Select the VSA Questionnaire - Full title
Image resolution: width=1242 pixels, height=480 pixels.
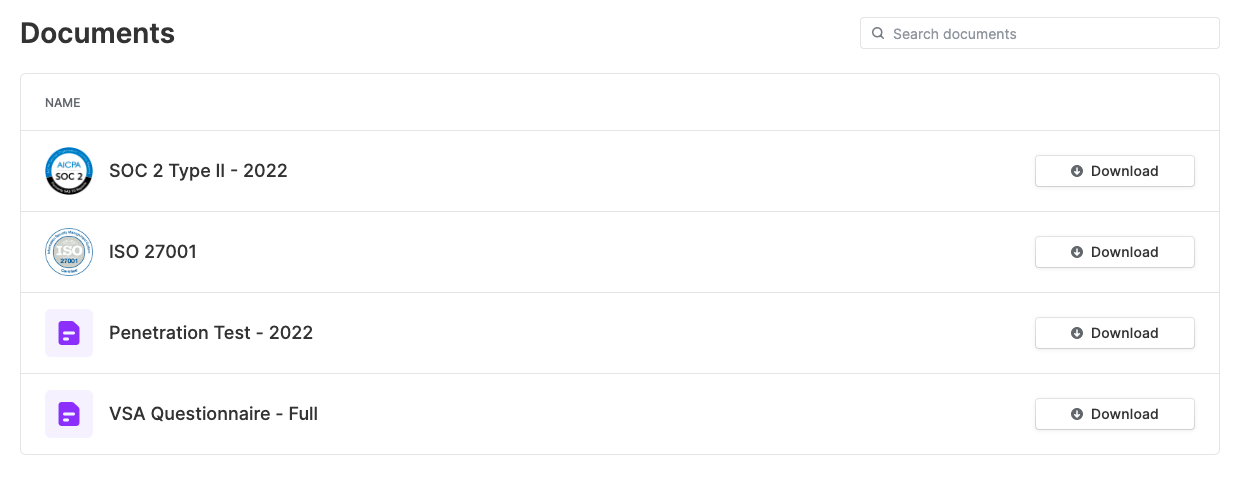213,414
